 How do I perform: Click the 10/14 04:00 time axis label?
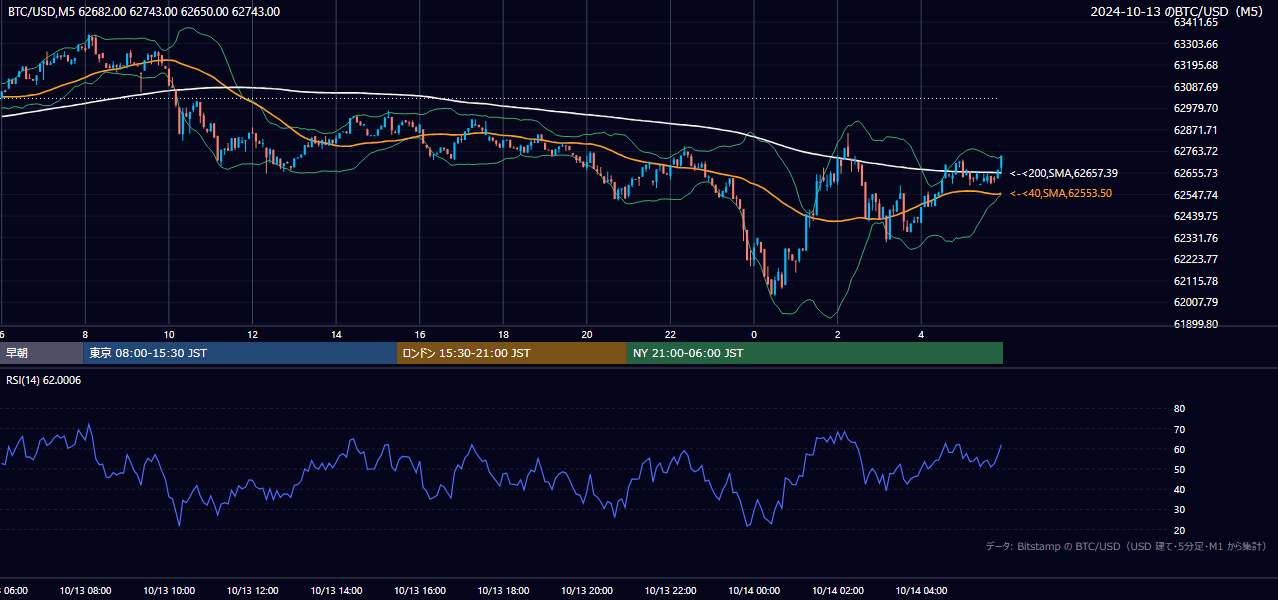[921, 590]
